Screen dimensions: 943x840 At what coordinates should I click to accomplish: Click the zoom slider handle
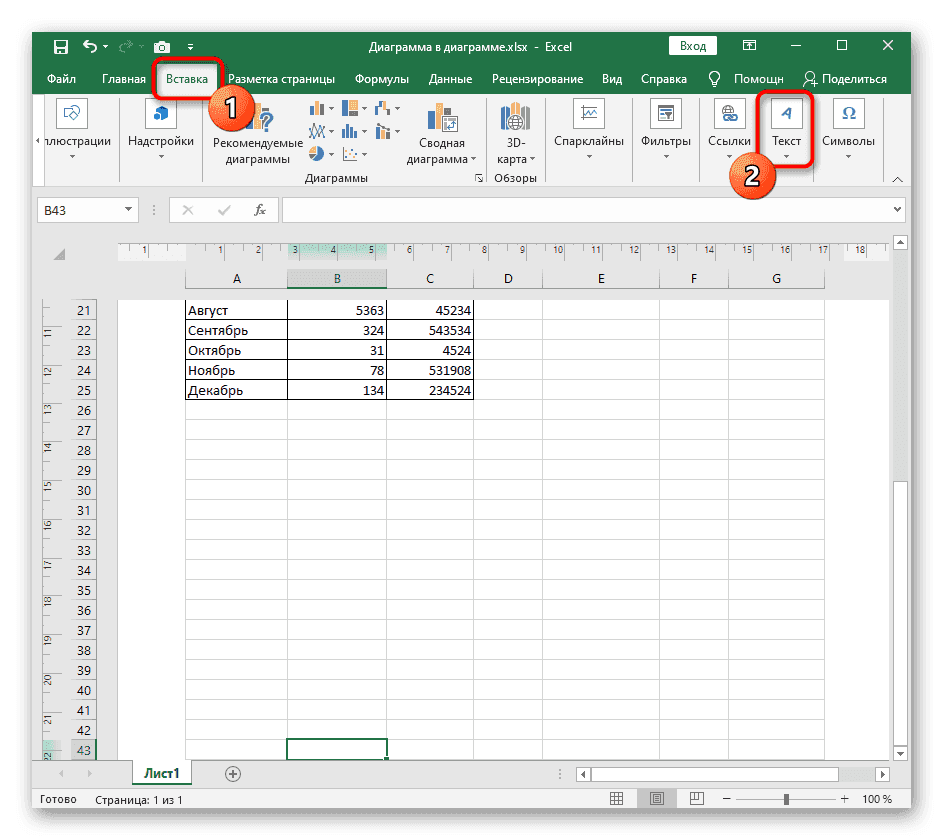point(787,799)
